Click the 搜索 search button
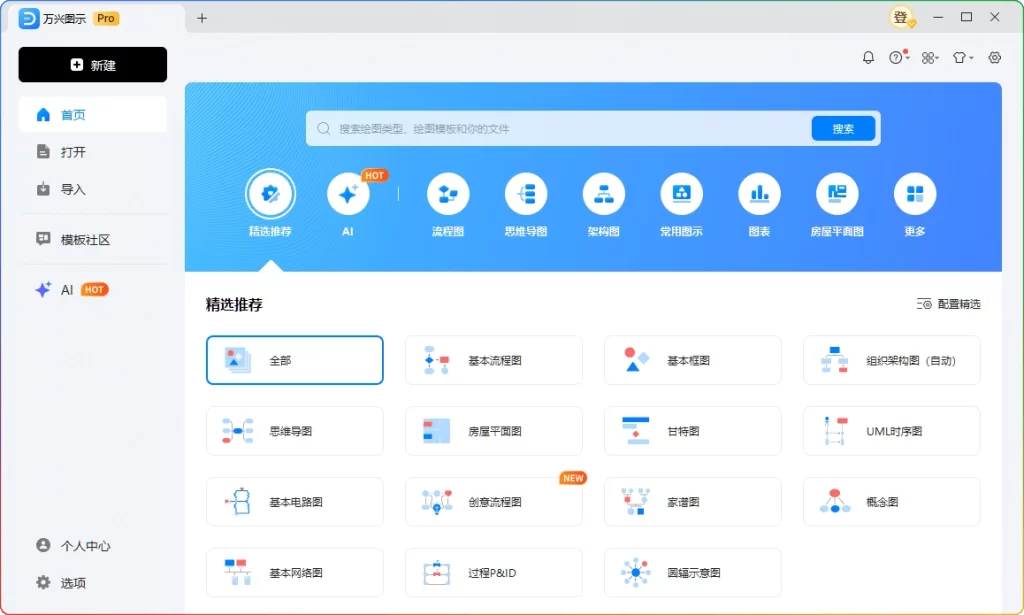 point(843,128)
